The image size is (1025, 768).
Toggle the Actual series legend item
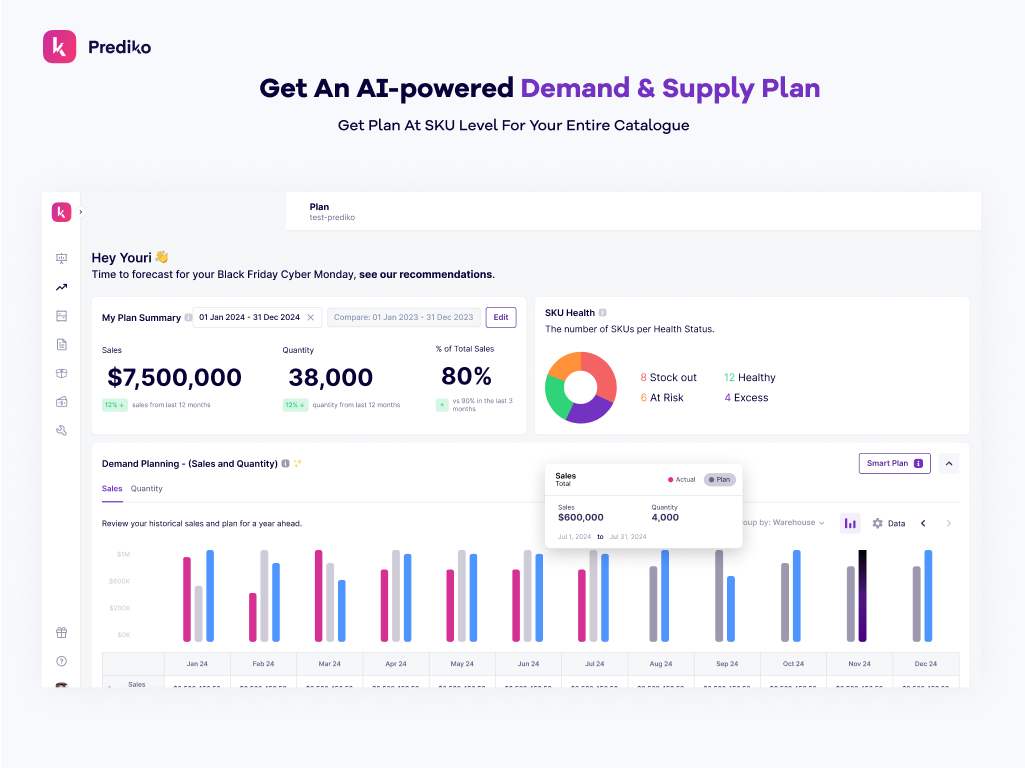tap(681, 480)
